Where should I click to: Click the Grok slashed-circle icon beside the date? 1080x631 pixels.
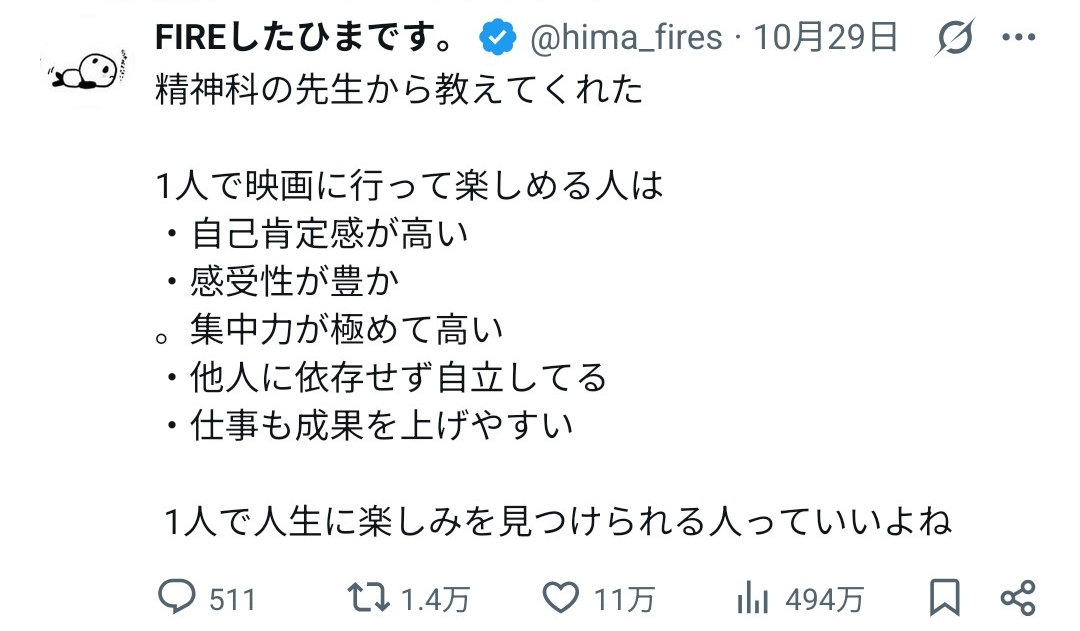tap(955, 39)
